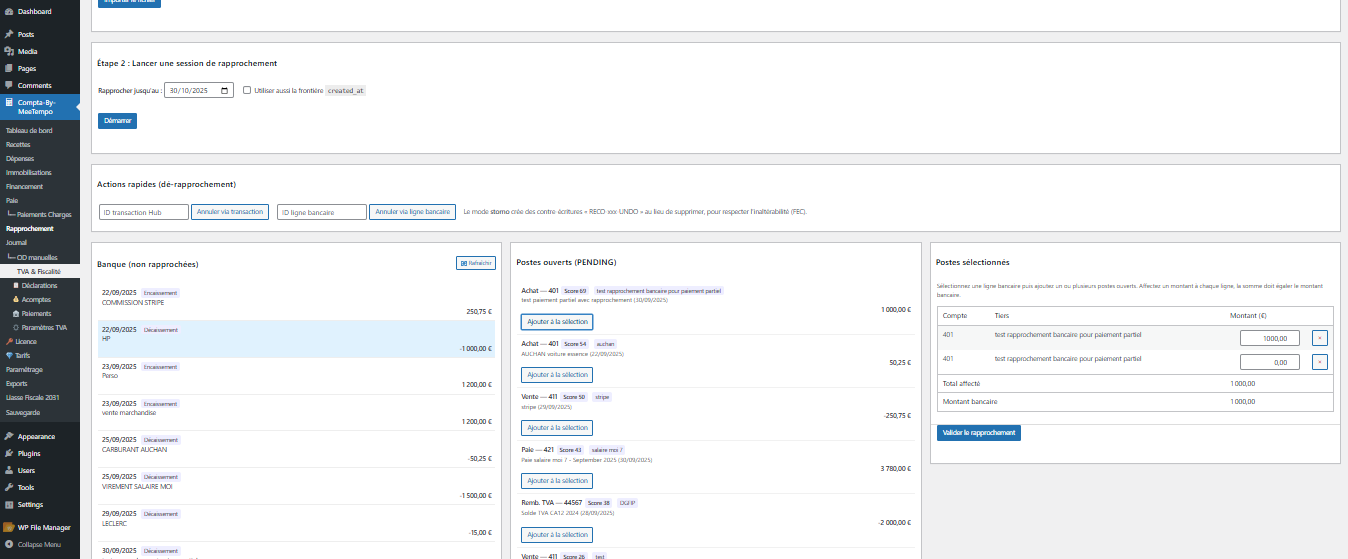
Task: Add AUCHAN voiture essence posting to selection
Action: click(557, 375)
